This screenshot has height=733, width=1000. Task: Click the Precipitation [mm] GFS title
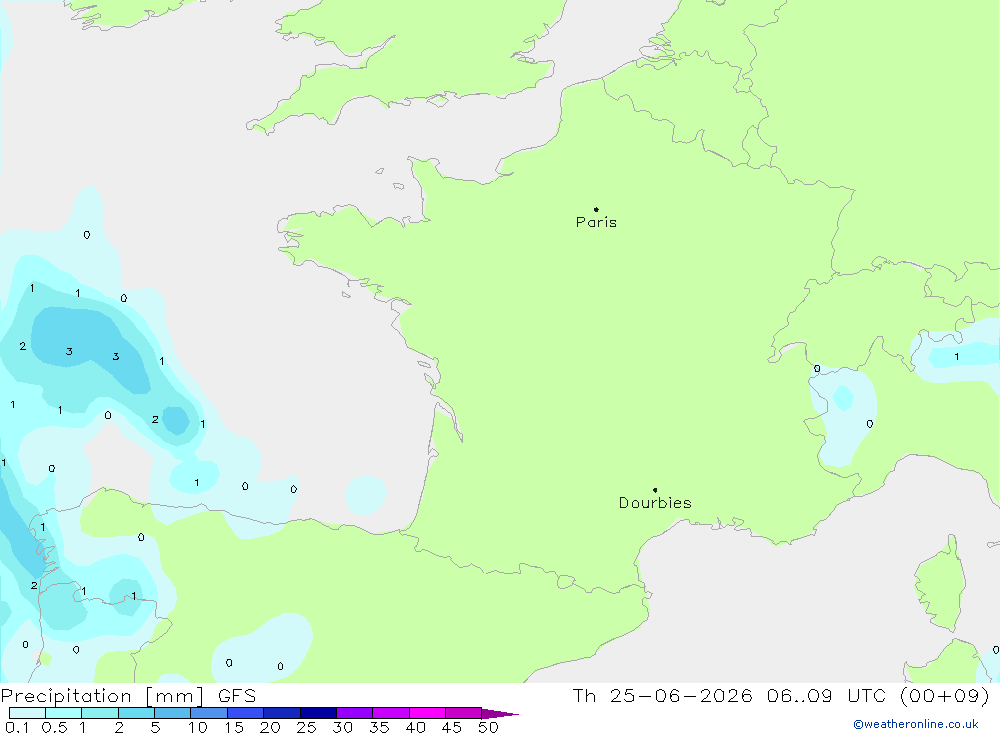(x=128, y=695)
